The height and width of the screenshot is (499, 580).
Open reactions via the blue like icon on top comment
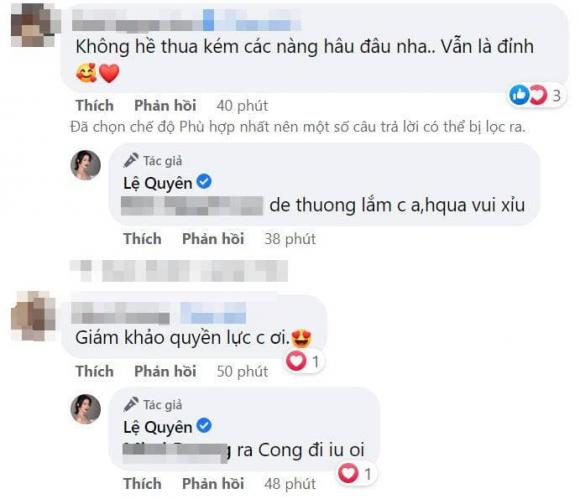(519, 95)
